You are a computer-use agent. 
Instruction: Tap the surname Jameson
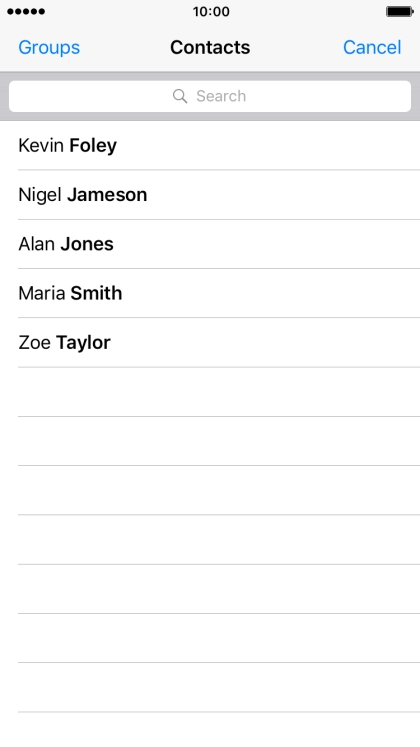click(107, 195)
